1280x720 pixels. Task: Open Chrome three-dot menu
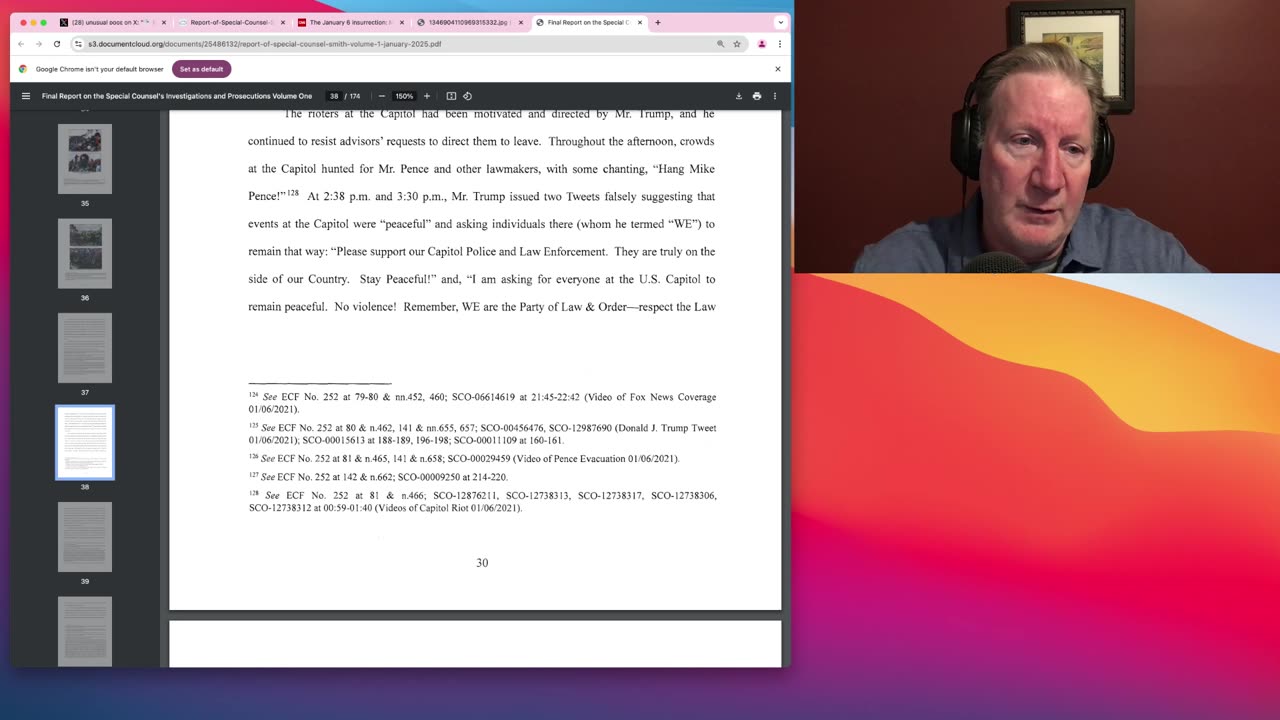coord(779,44)
